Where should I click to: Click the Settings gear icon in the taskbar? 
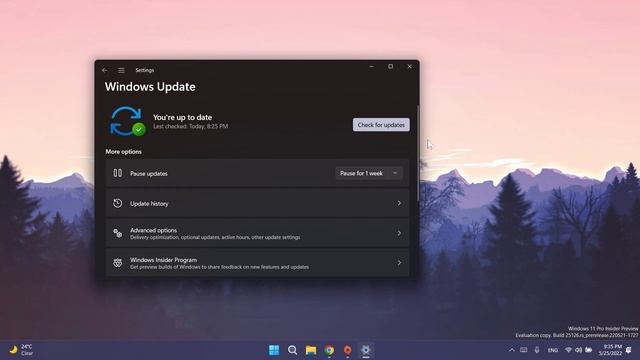pyautogui.click(x=366, y=350)
